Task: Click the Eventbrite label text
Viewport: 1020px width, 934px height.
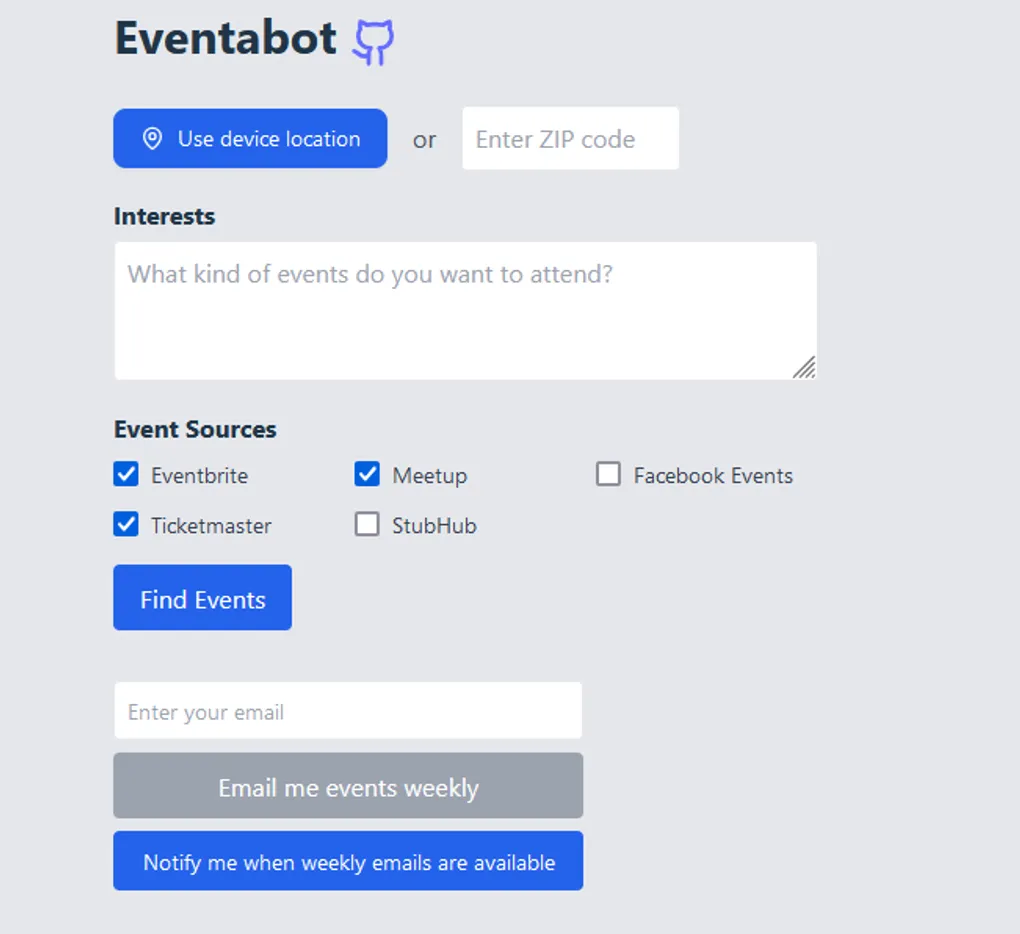Action: [200, 475]
